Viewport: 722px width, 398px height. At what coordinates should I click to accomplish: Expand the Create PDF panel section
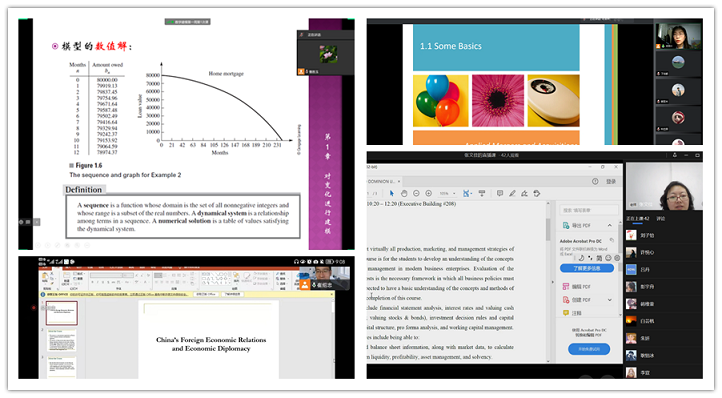tap(610, 300)
